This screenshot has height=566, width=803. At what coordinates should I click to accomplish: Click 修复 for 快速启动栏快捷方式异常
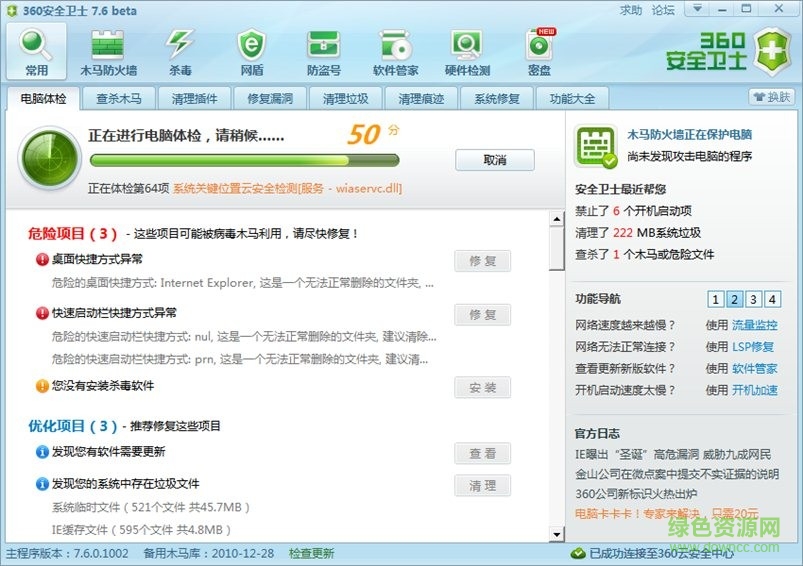pos(482,315)
